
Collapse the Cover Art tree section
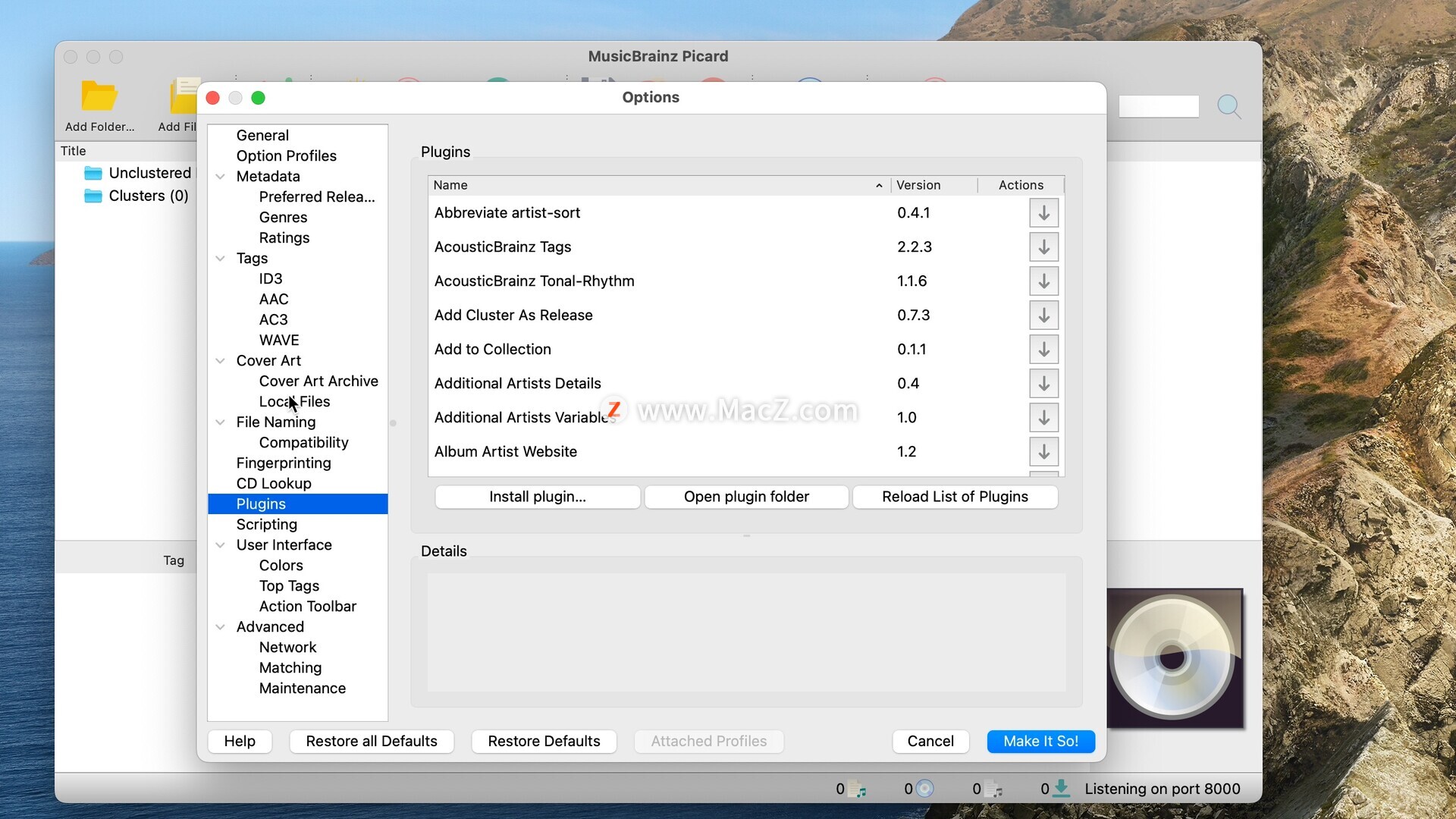[x=220, y=361]
